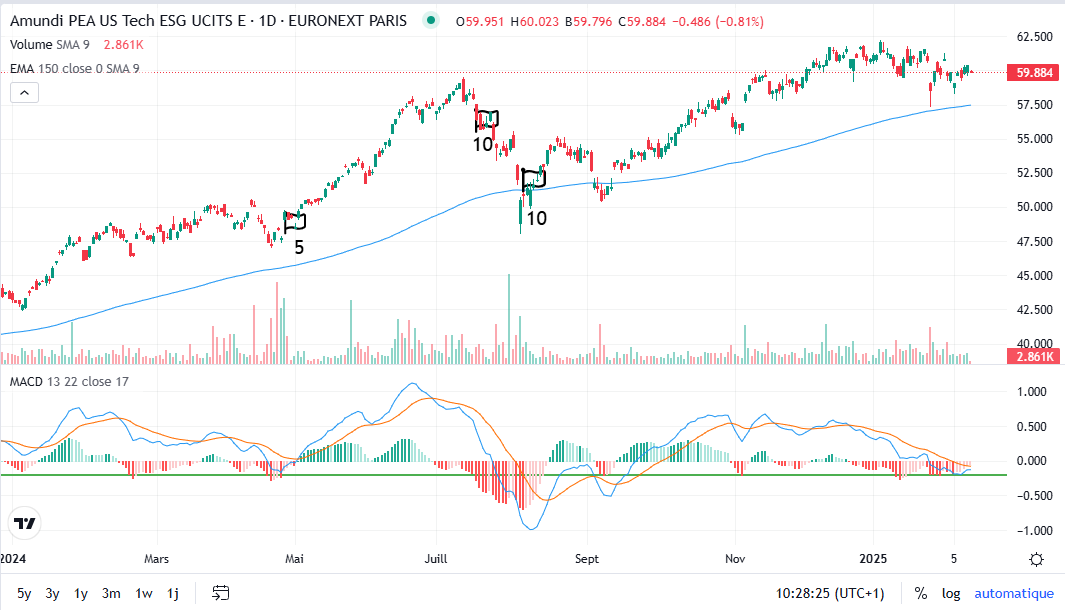Click the Mars date axis label

pyautogui.click(x=156, y=558)
